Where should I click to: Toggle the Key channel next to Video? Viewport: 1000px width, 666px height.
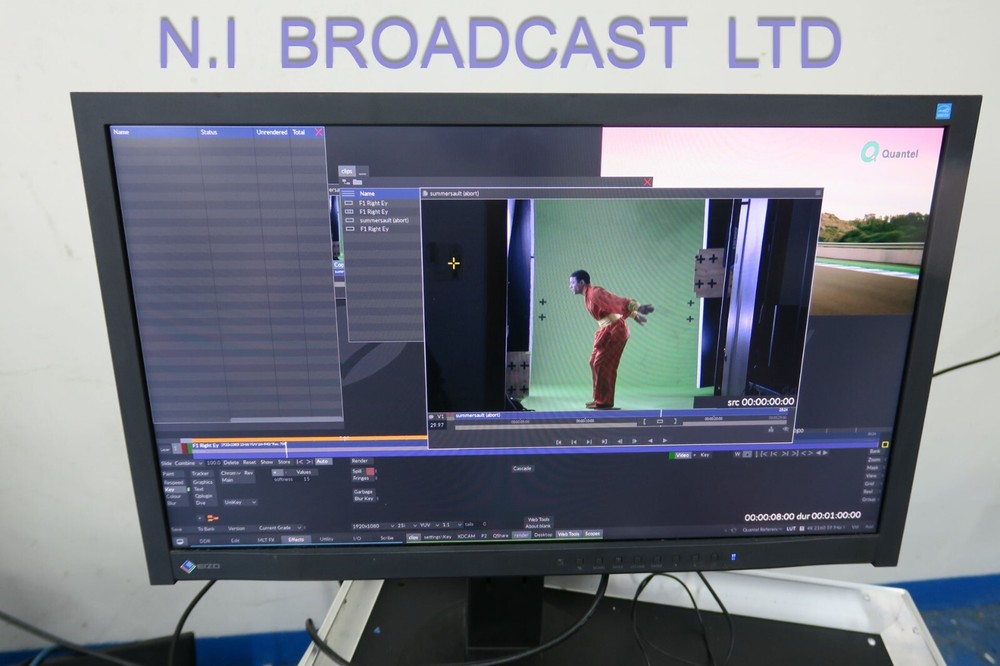704,455
